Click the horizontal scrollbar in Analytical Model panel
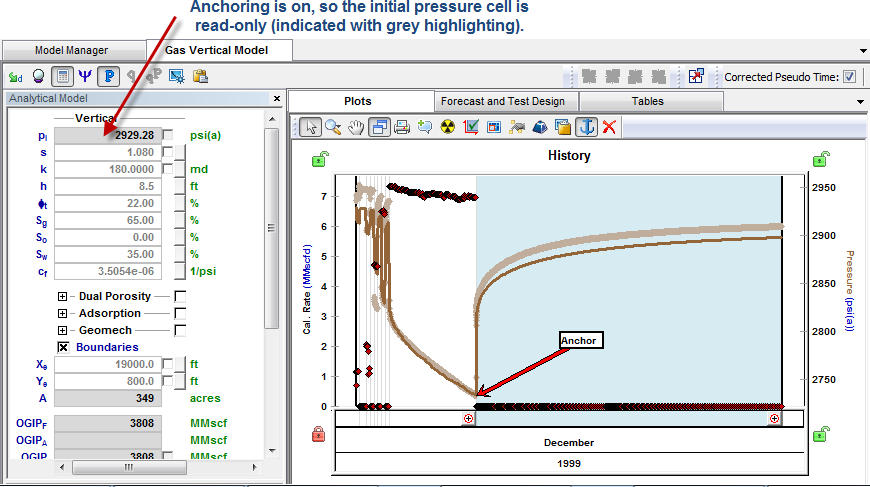 pos(127,467)
